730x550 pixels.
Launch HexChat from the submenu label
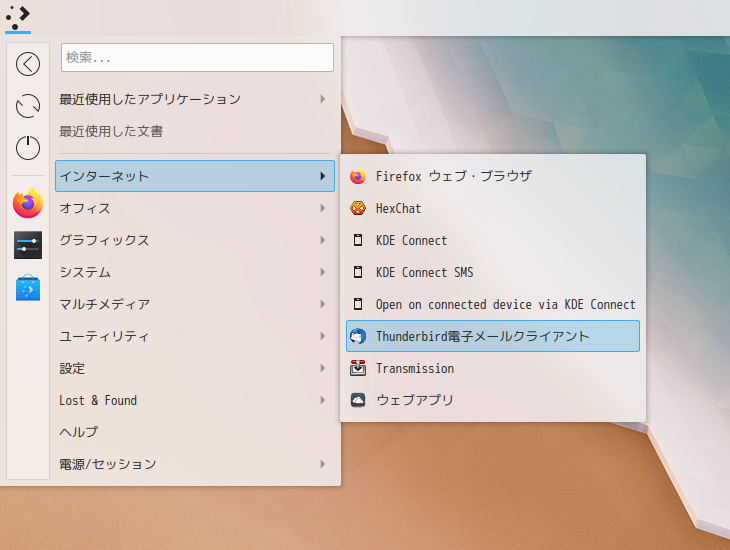(398, 208)
